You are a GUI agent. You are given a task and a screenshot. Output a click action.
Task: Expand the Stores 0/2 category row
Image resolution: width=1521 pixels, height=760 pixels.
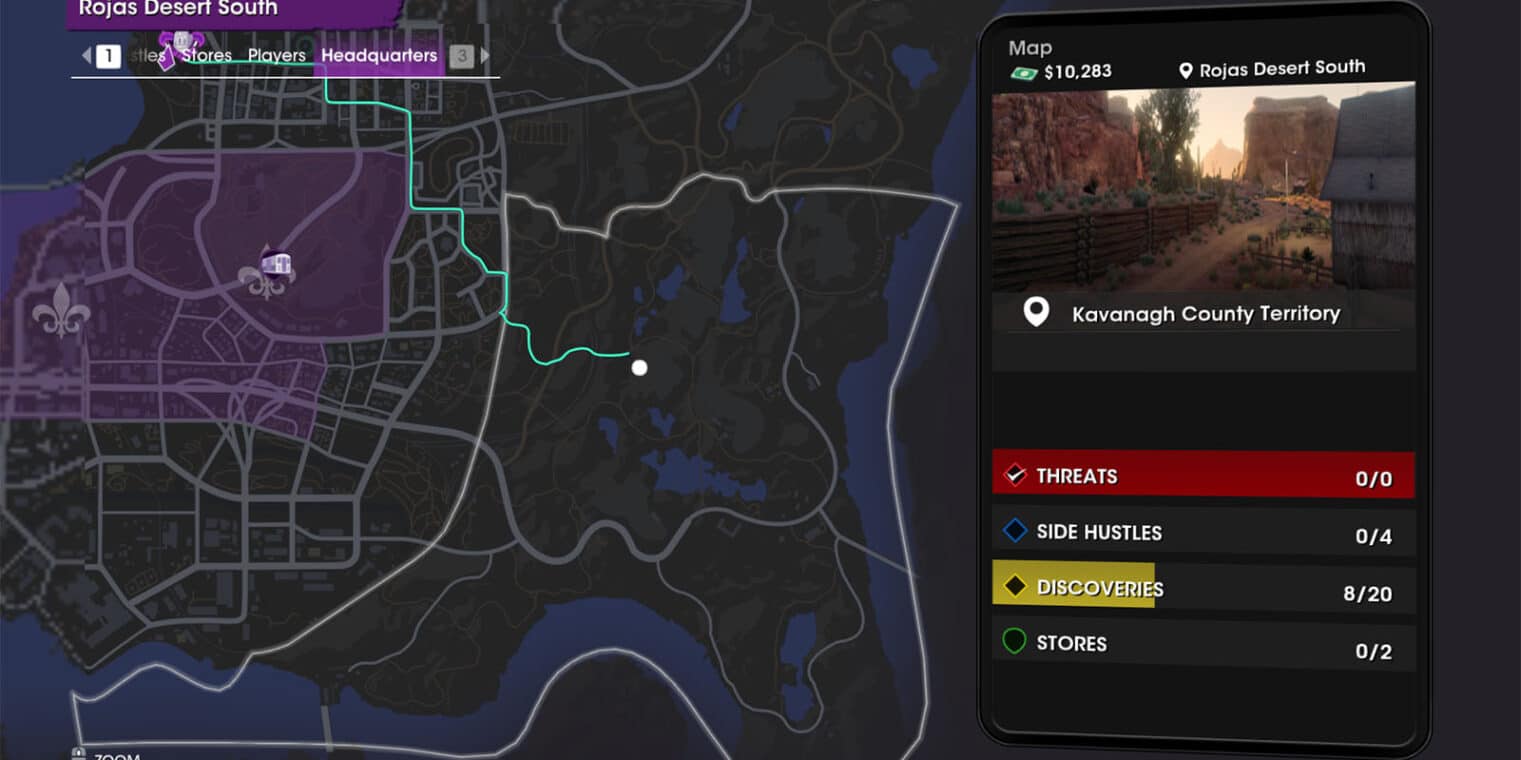coord(1203,644)
